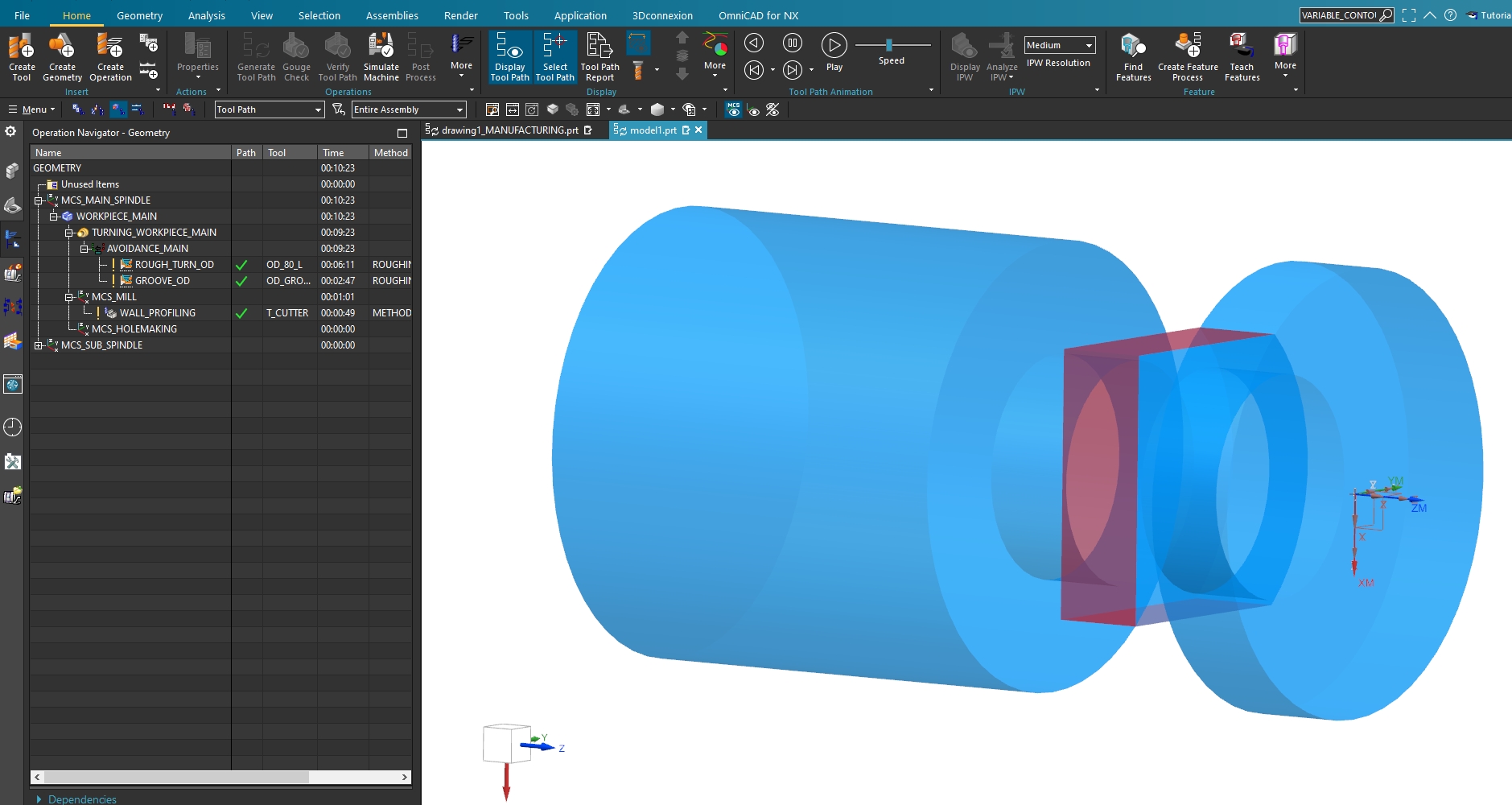Switch to drawing1_MANUFACTURING.prt tab

pos(509,130)
